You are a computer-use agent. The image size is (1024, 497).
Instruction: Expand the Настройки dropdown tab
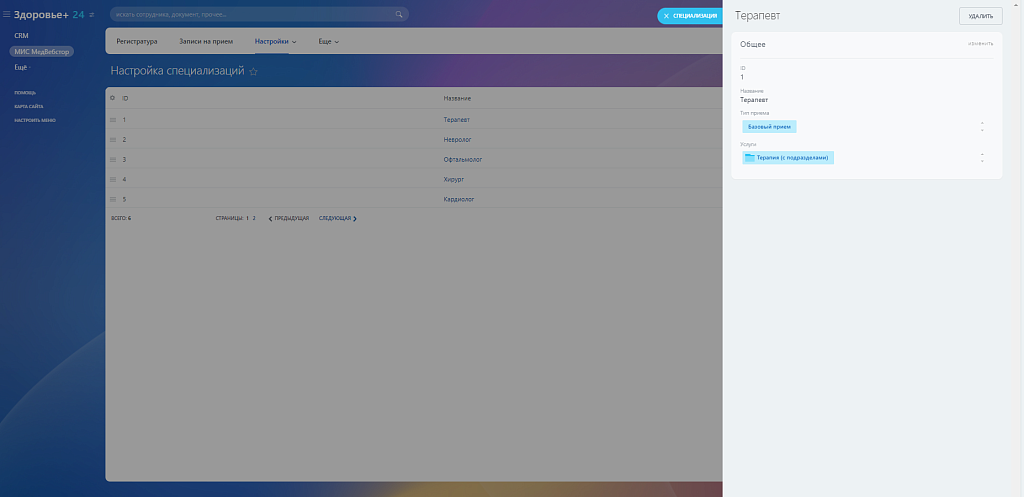(275, 42)
